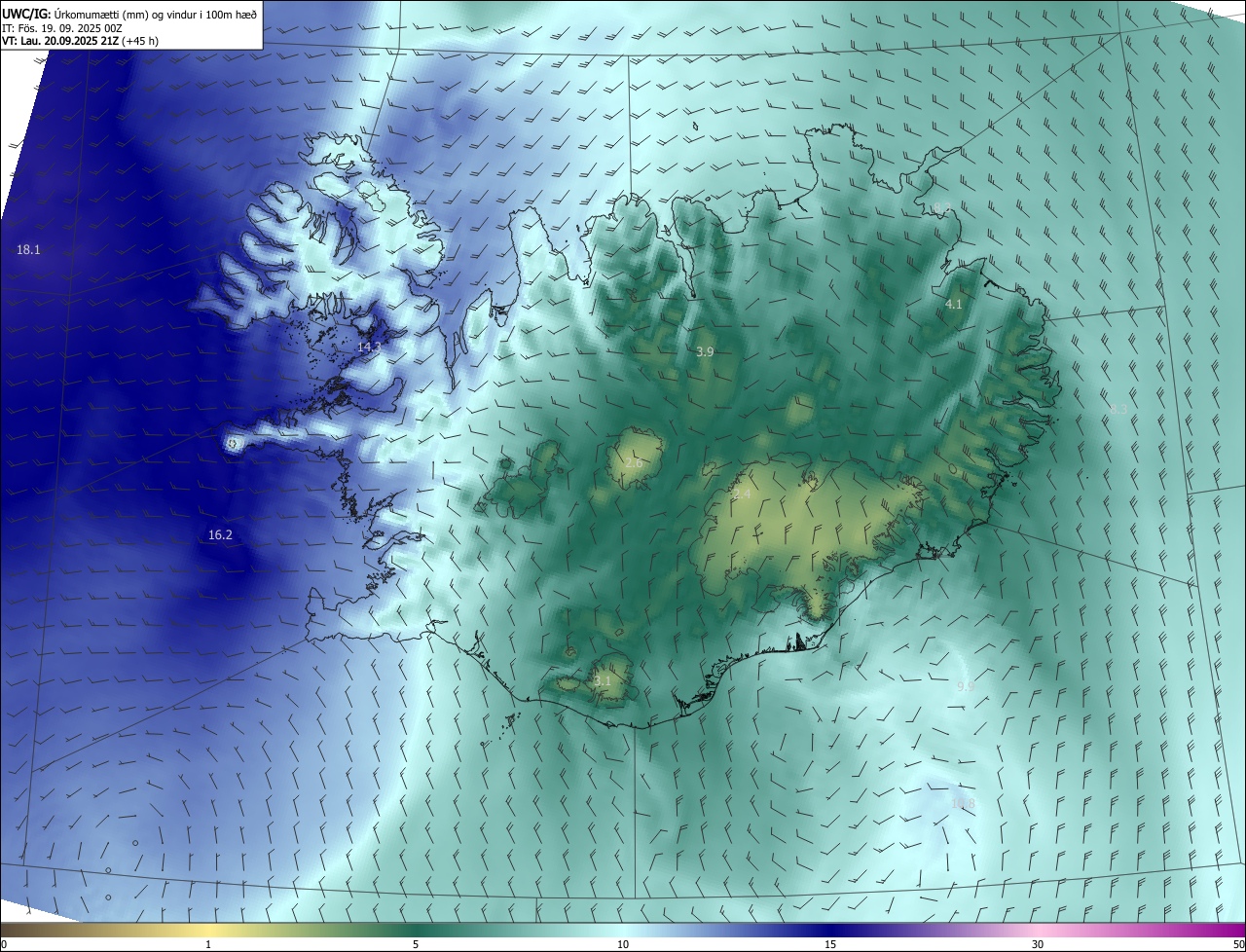Select the 14.3 value in the Westfjords area
Viewport: 1246px width, 952px height.
pyautogui.click(x=369, y=348)
